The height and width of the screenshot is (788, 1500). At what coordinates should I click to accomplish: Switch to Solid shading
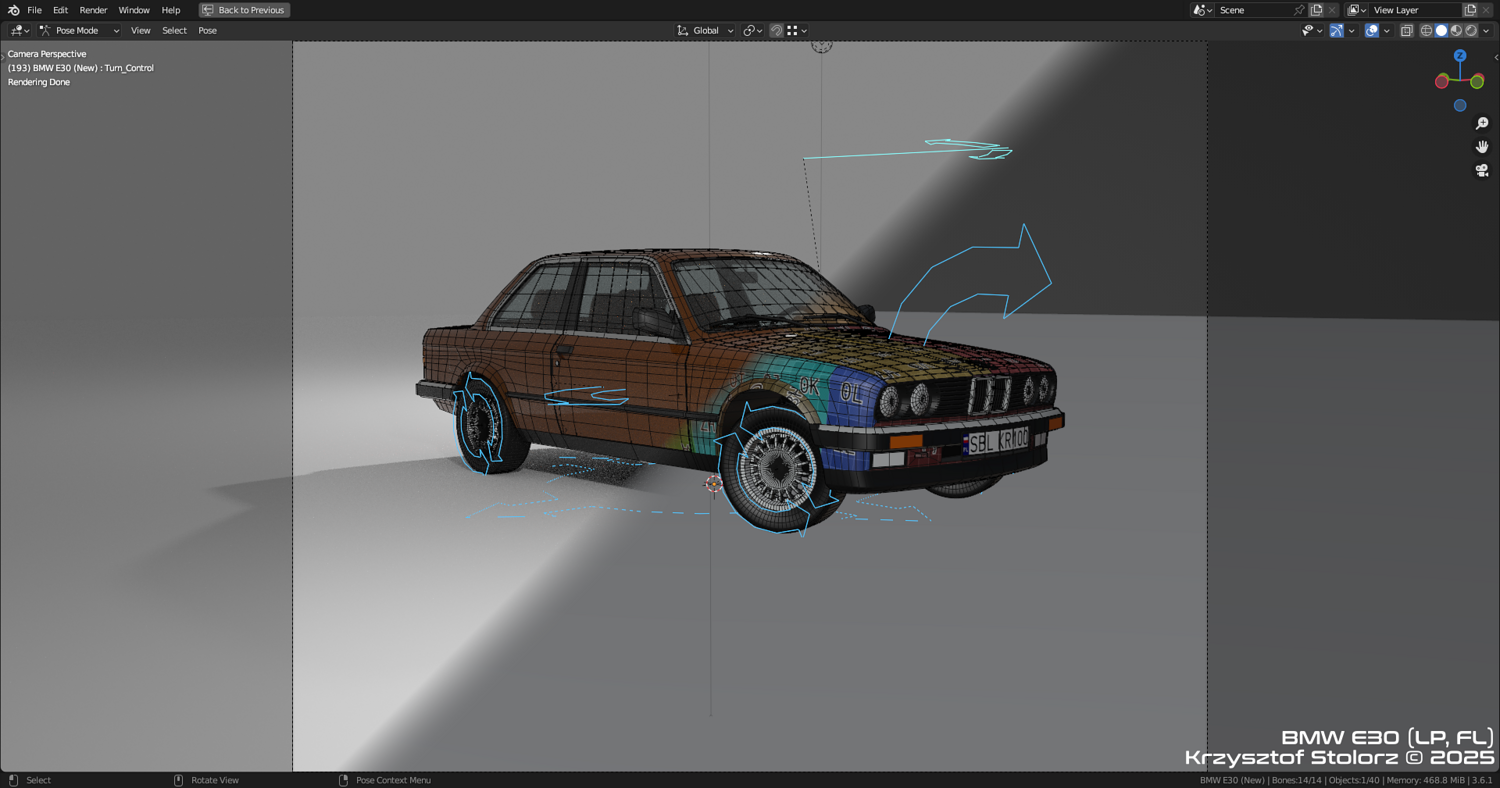[1441, 31]
